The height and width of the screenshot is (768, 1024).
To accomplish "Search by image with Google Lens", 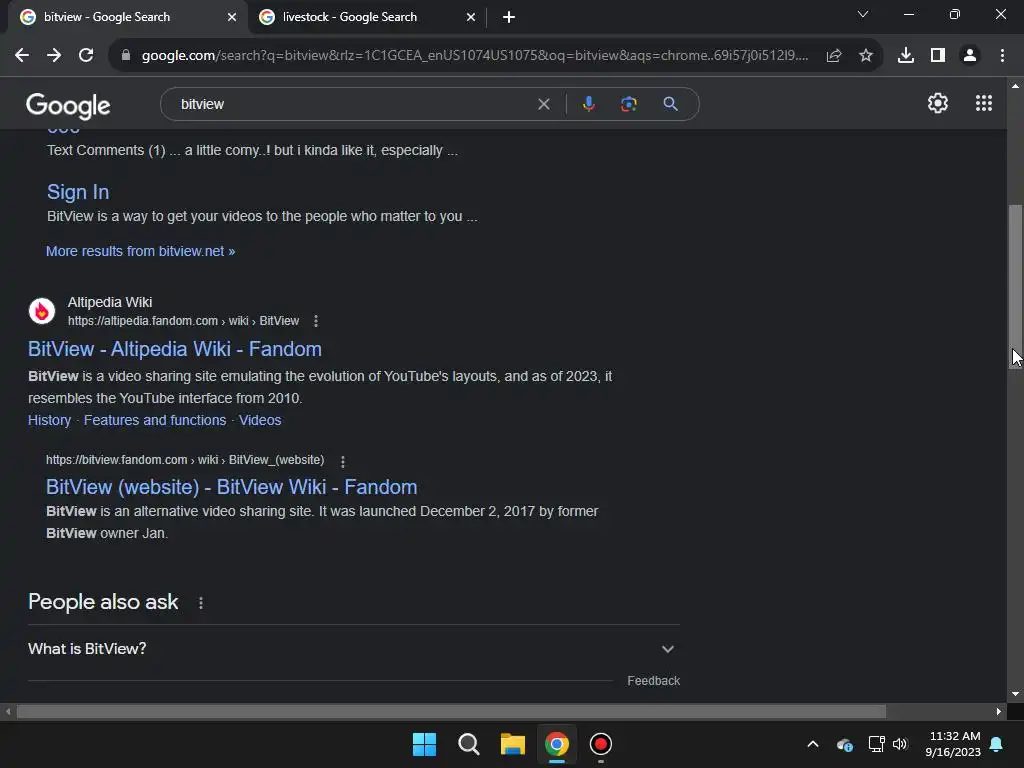I will tap(629, 104).
